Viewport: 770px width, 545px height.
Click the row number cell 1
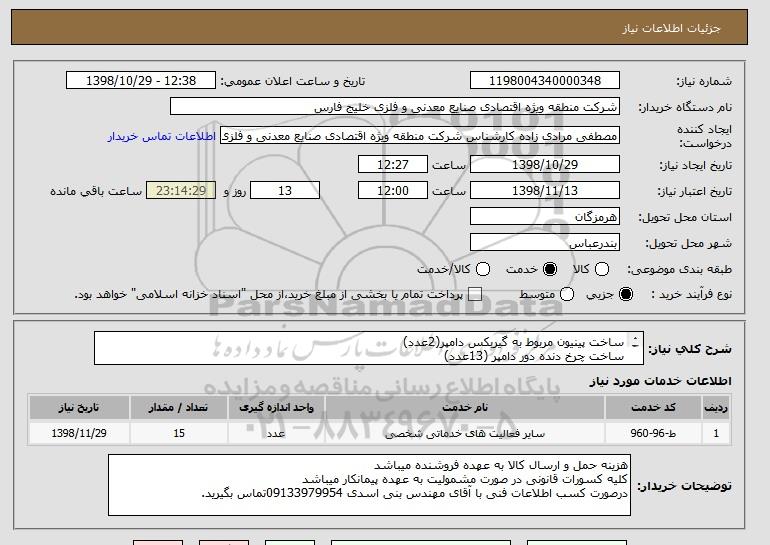[x=716, y=433]
